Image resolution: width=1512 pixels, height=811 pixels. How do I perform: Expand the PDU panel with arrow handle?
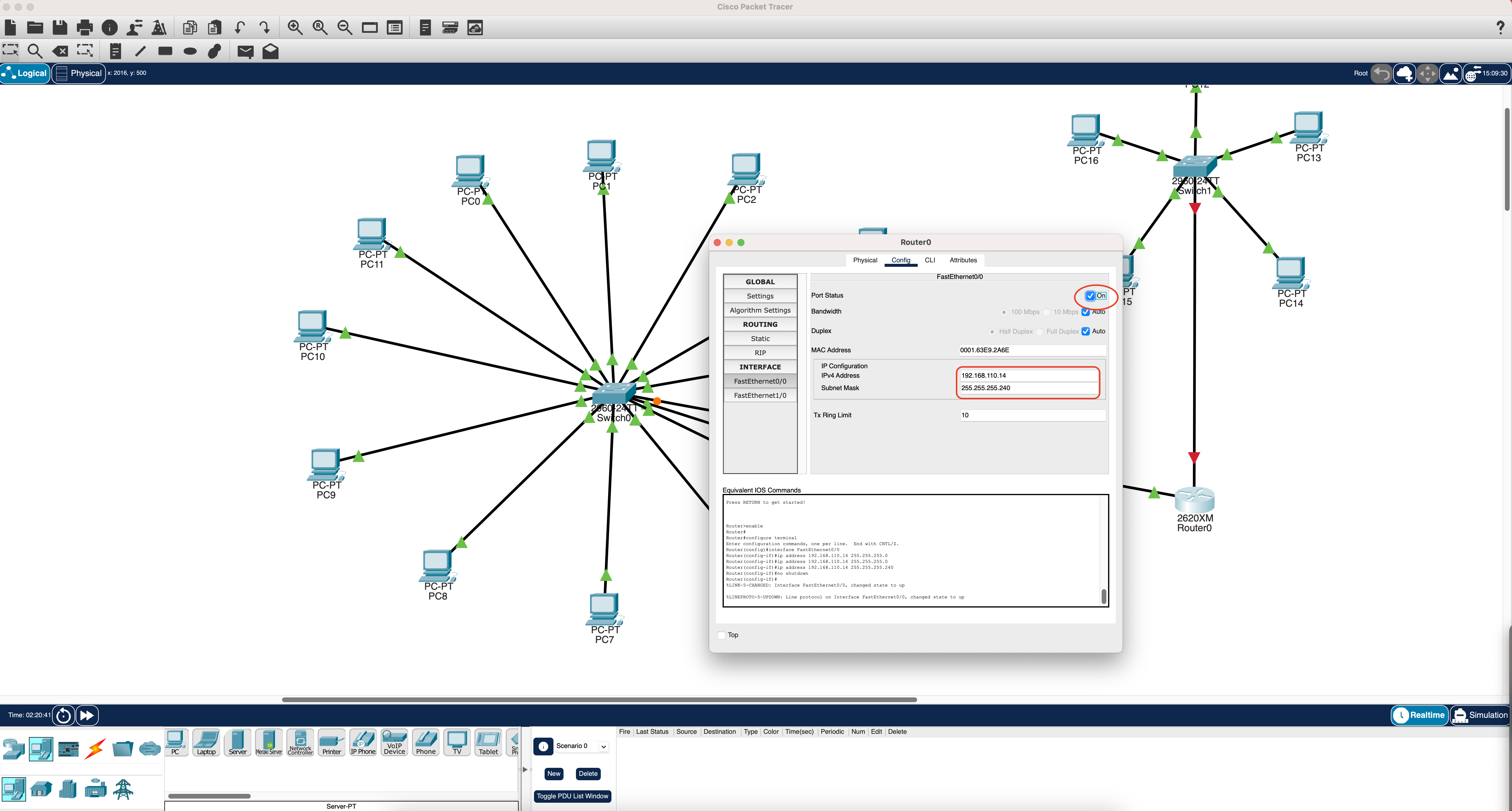[x=525, y=769]
